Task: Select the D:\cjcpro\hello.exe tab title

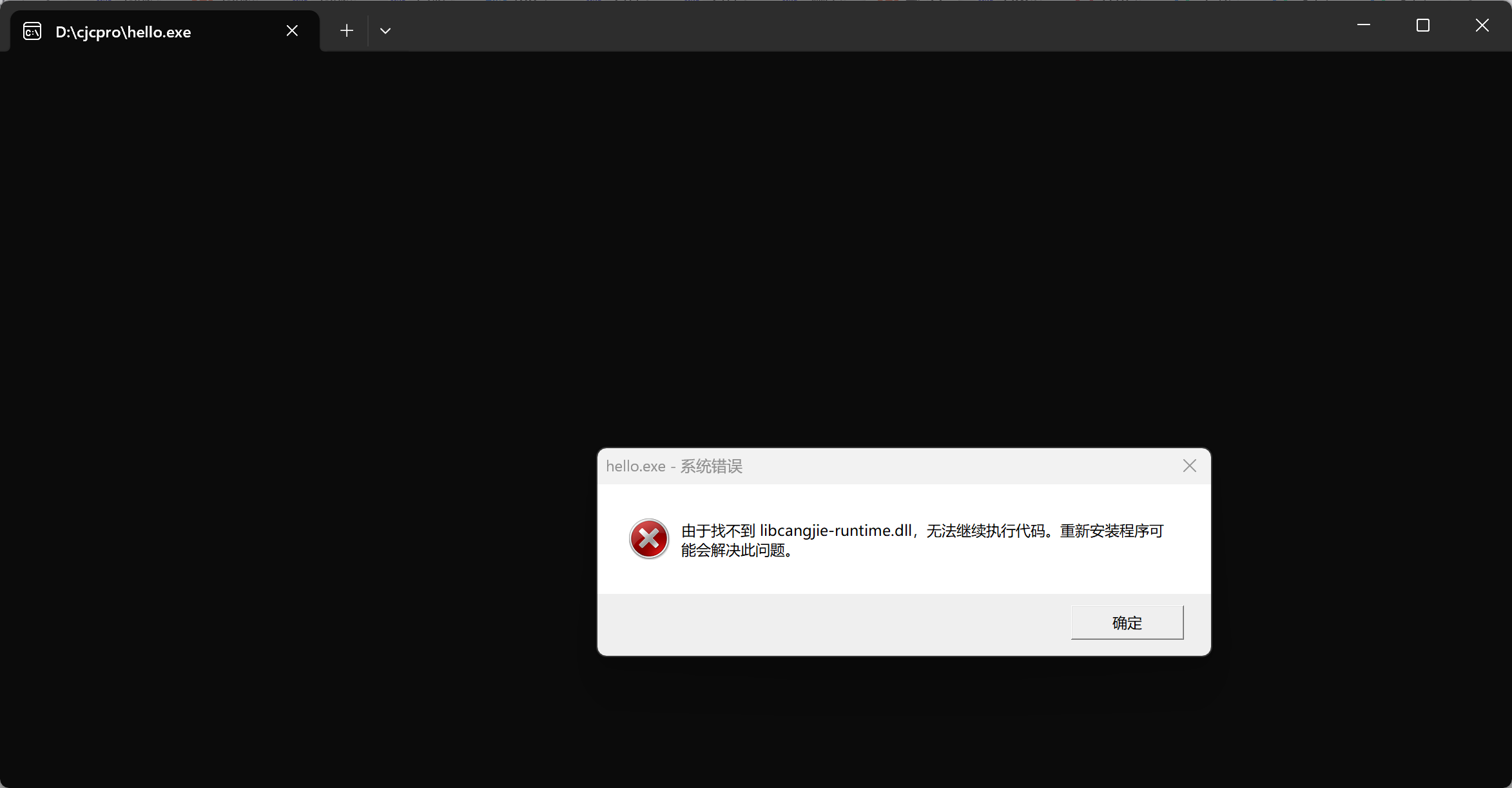Action: (x=123, y=32)
